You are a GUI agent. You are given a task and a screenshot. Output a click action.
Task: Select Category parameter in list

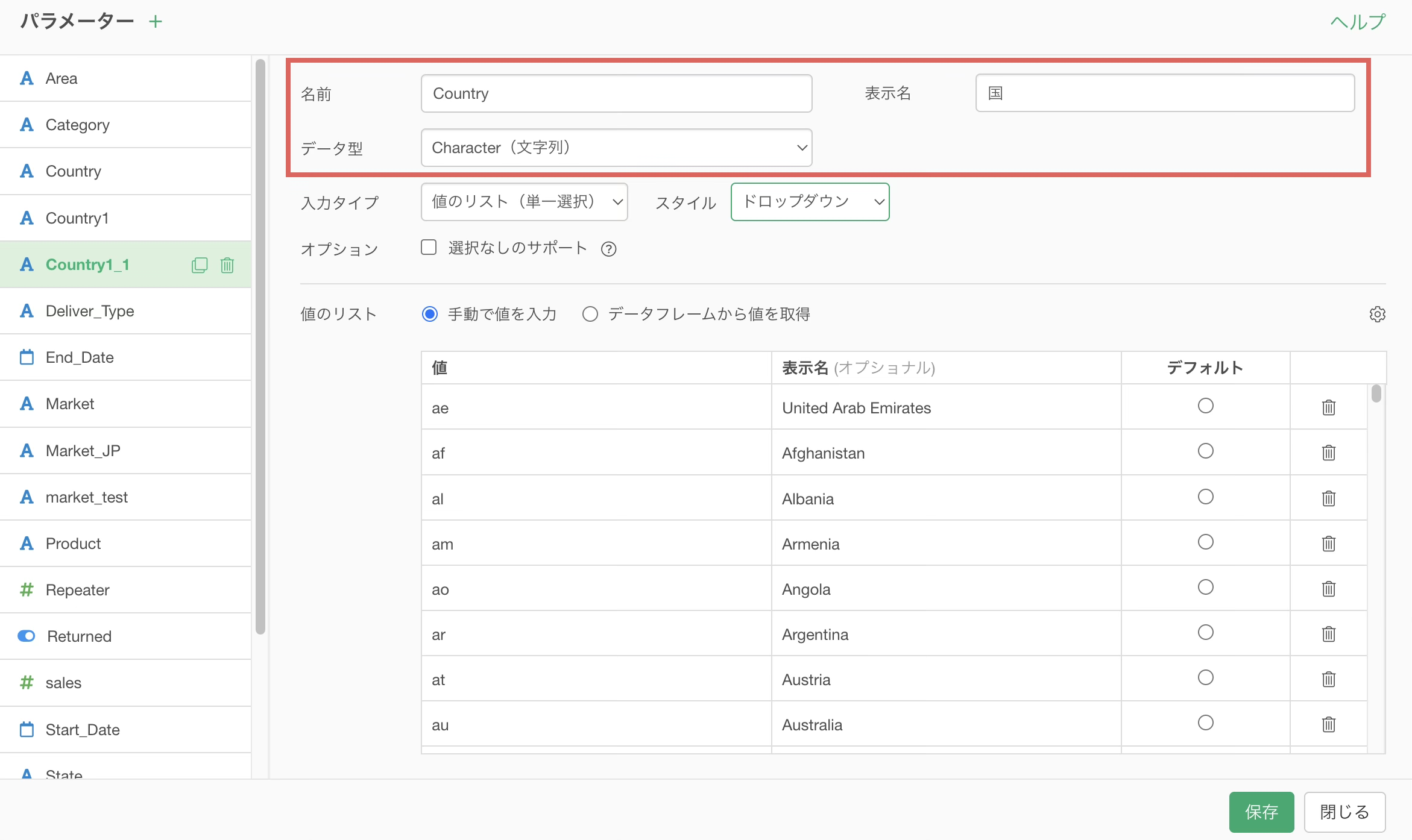tap(125, 125)
